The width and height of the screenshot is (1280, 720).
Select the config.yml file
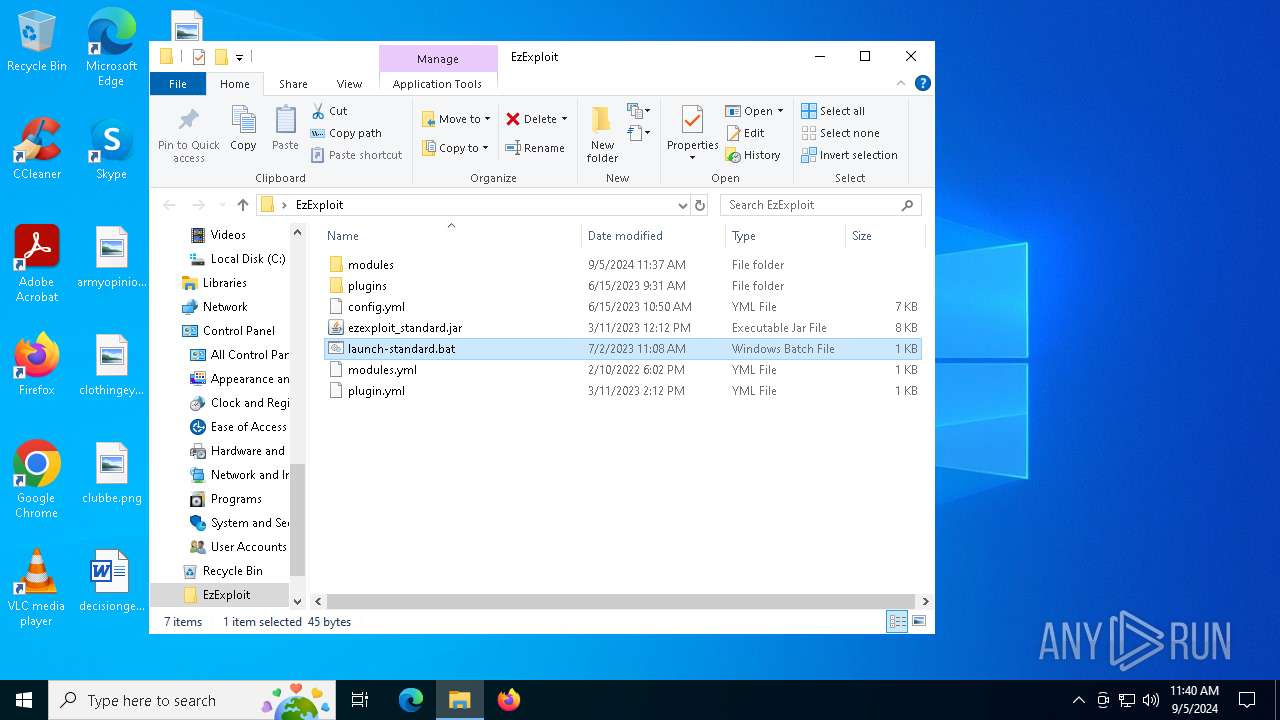click(x=623, y=307)
